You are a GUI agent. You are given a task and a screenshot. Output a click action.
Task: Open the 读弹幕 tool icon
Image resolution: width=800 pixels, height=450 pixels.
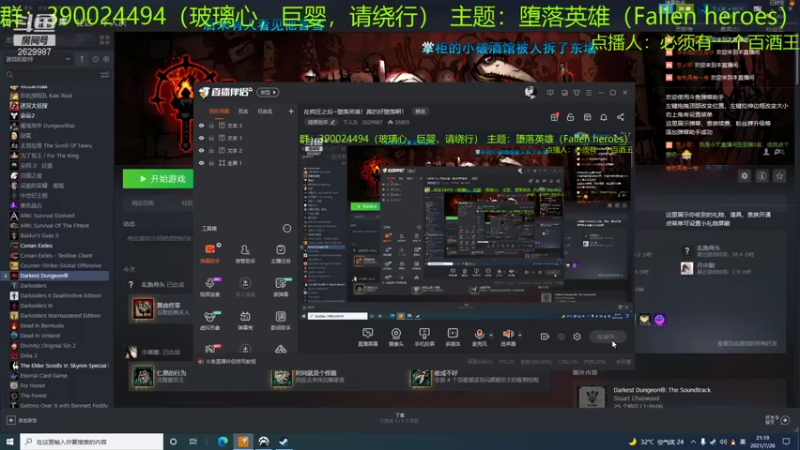pyautogui.click(x=281, y=287)
